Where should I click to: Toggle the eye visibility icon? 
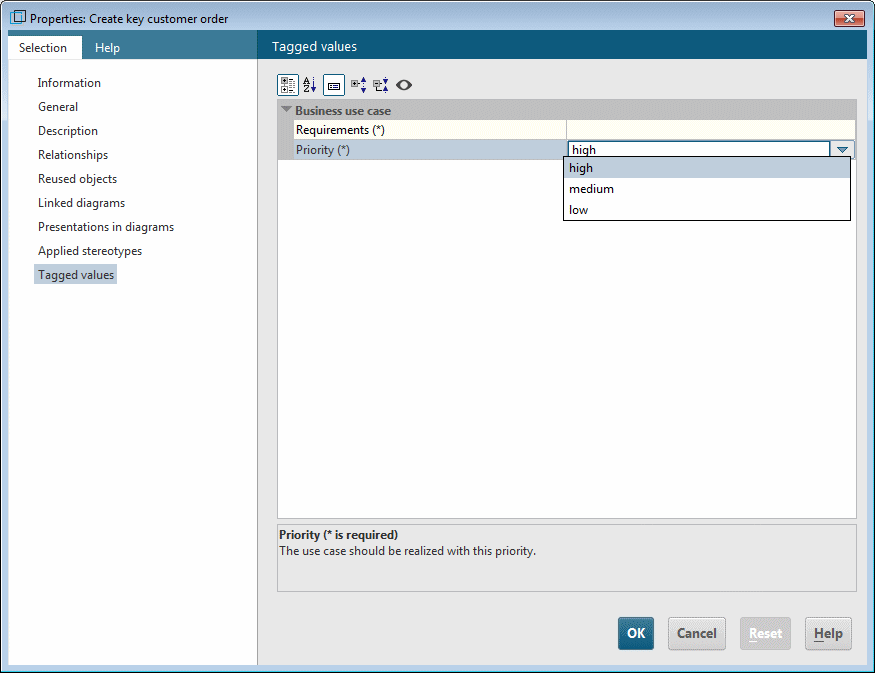(404, 85)
